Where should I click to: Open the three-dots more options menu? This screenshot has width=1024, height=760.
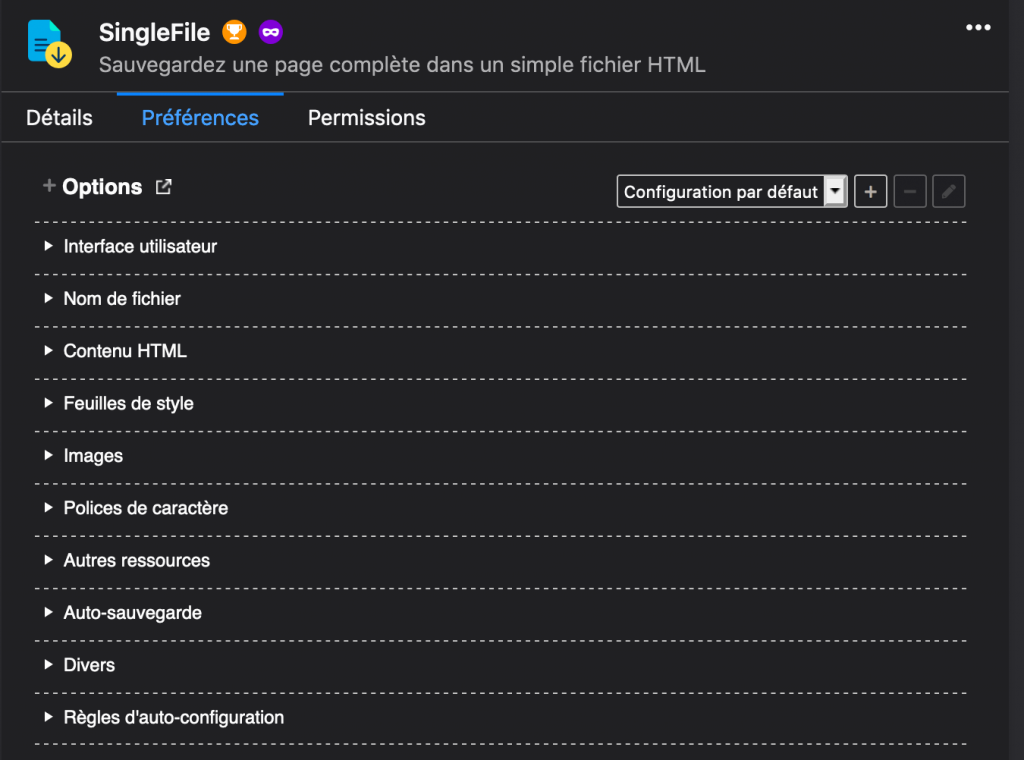(x=978, y=27)
